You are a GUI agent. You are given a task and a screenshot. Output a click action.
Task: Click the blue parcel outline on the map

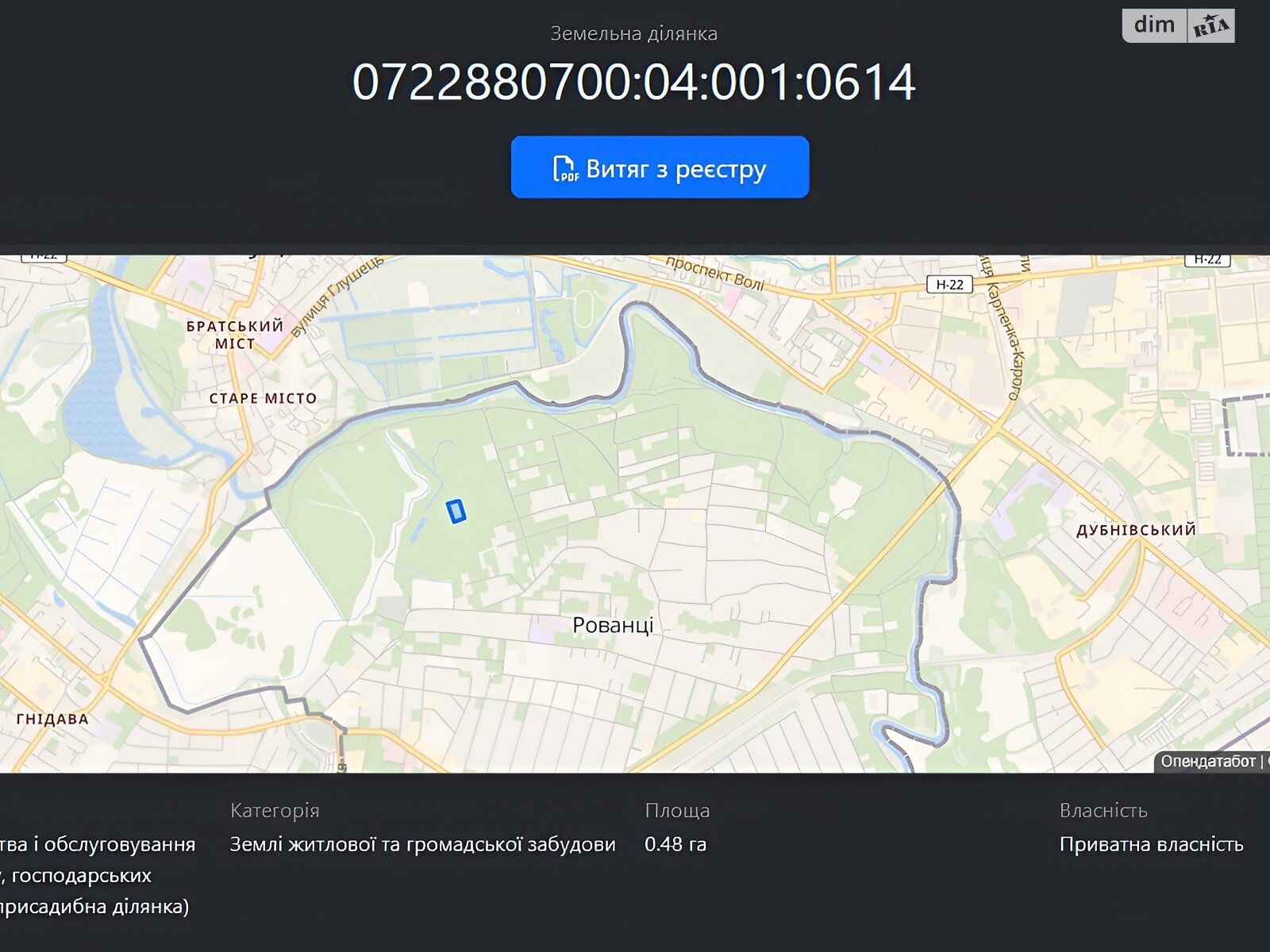[456, 512]
